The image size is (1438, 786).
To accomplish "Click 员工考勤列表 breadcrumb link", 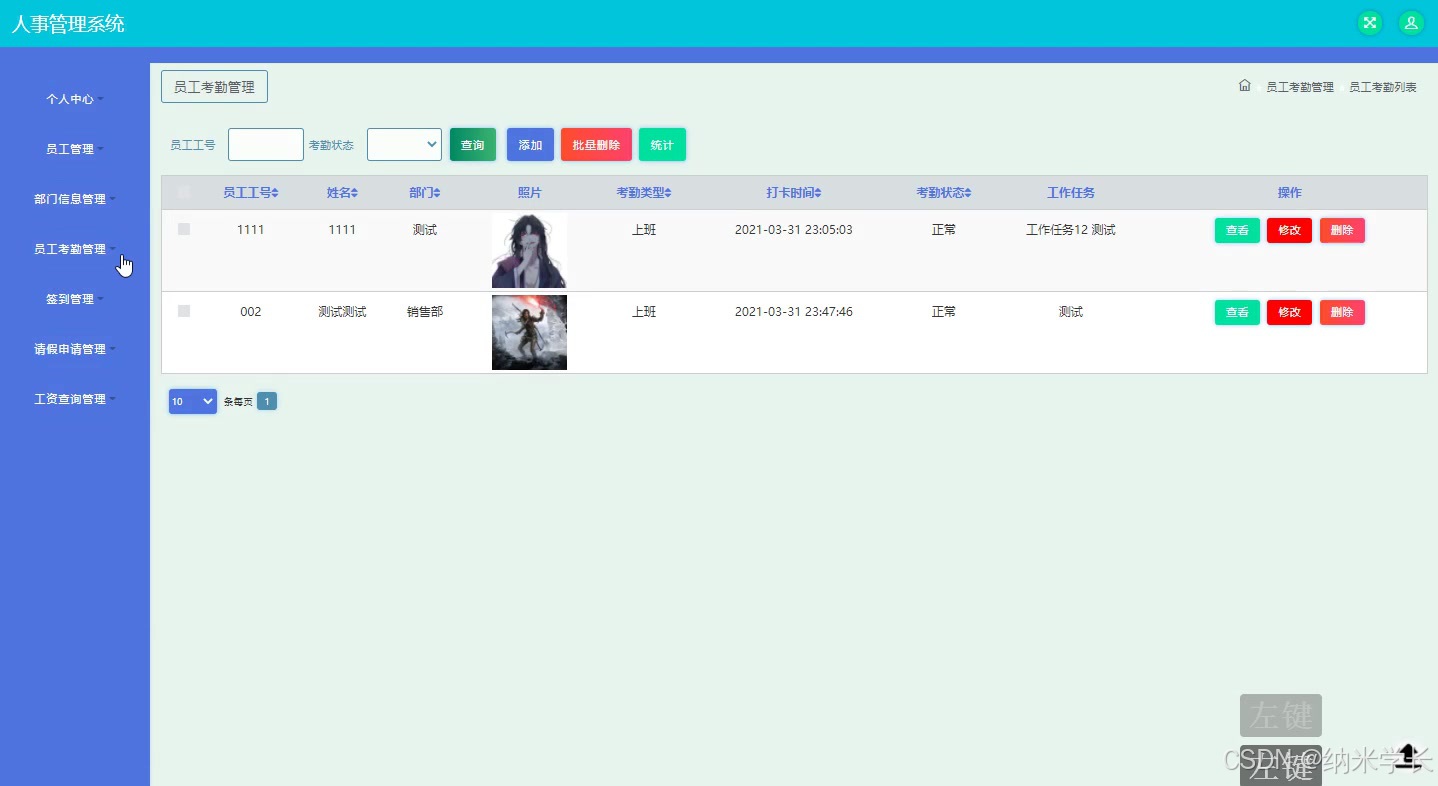I will coord(1383,87).
